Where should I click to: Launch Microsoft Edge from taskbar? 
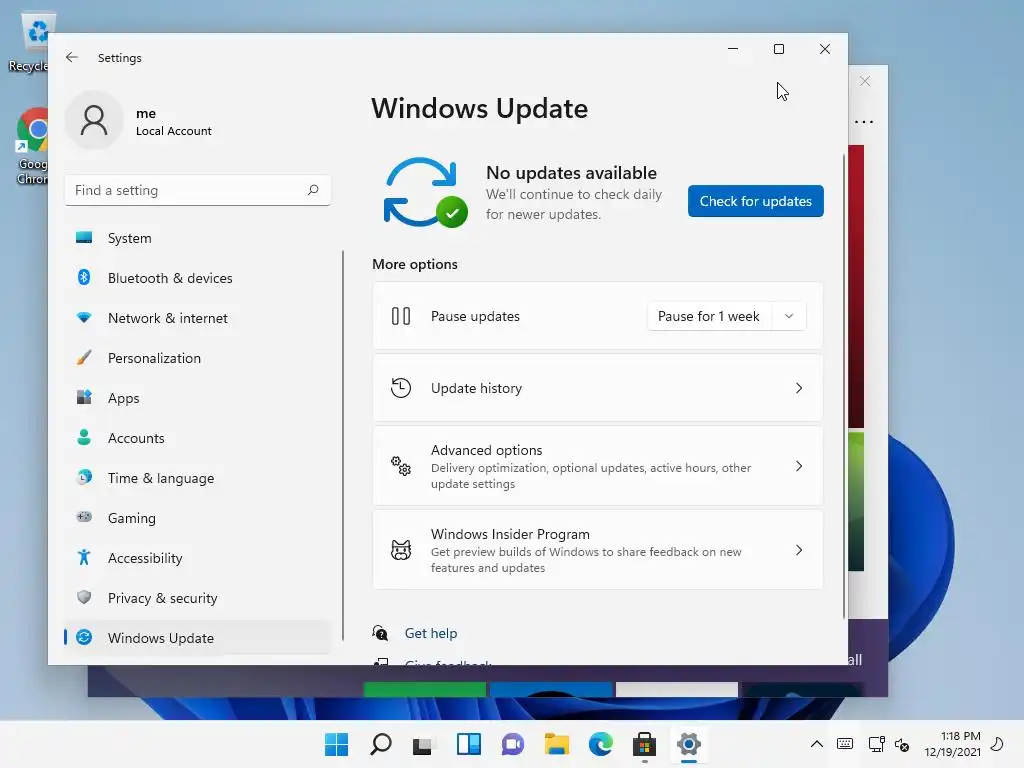click(601, 744)
